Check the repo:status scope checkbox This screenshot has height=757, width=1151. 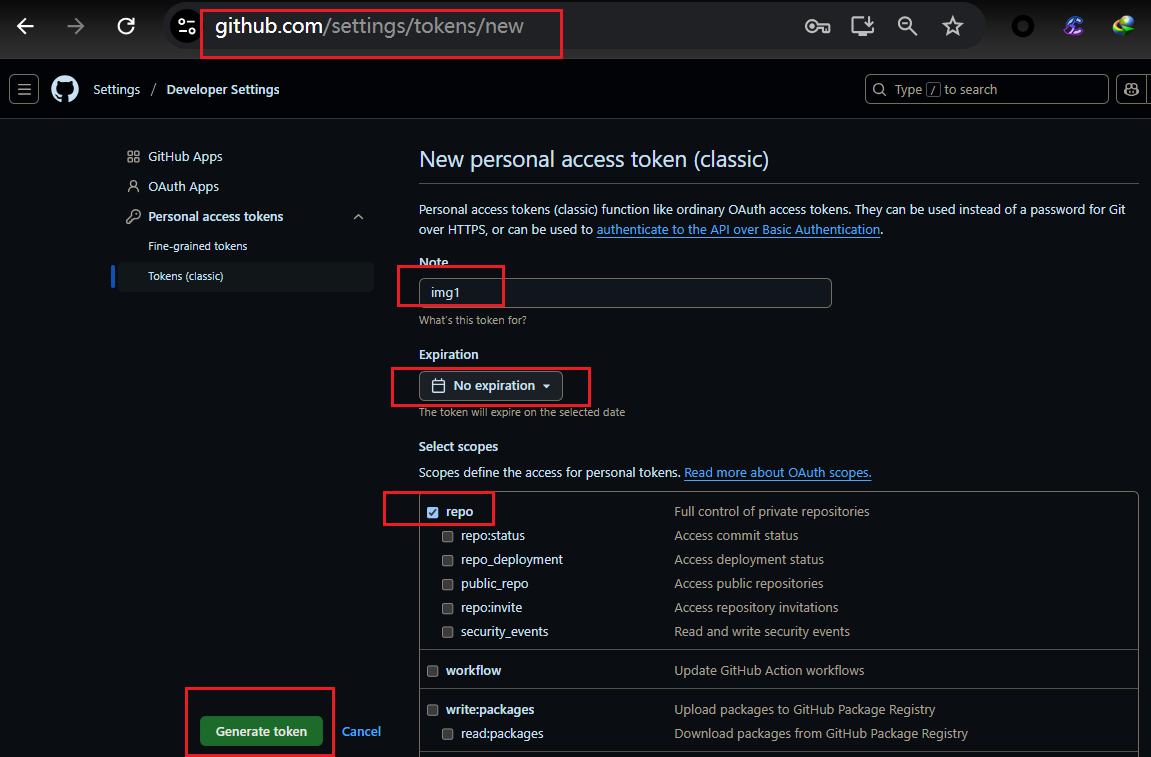(x=447, y=537)
